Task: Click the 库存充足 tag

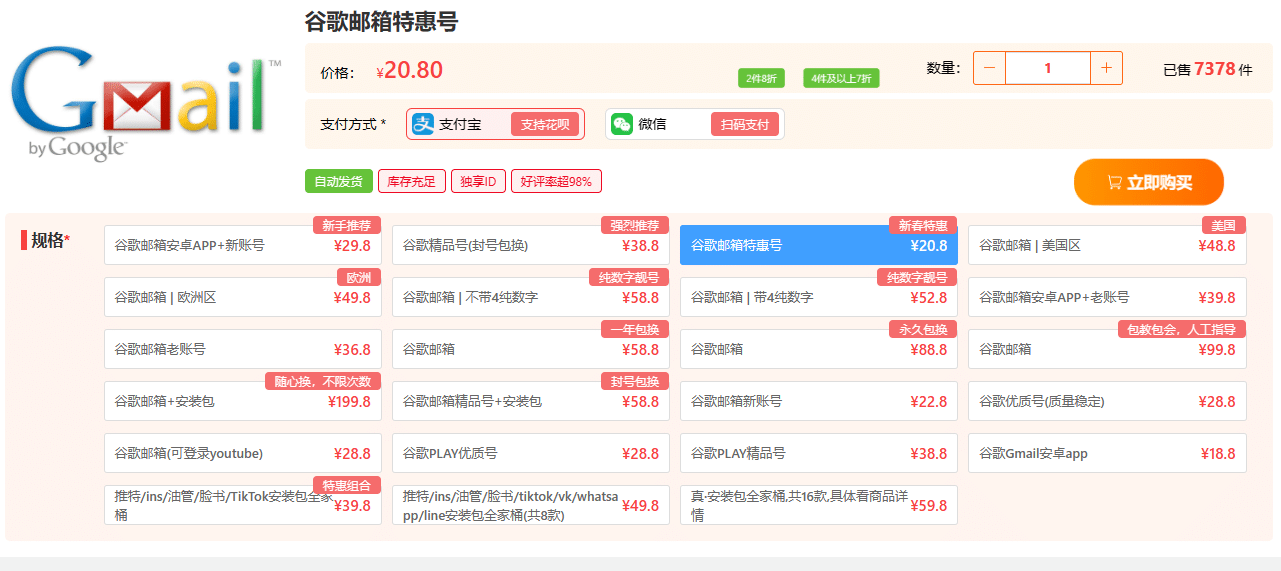Action: 412,181
